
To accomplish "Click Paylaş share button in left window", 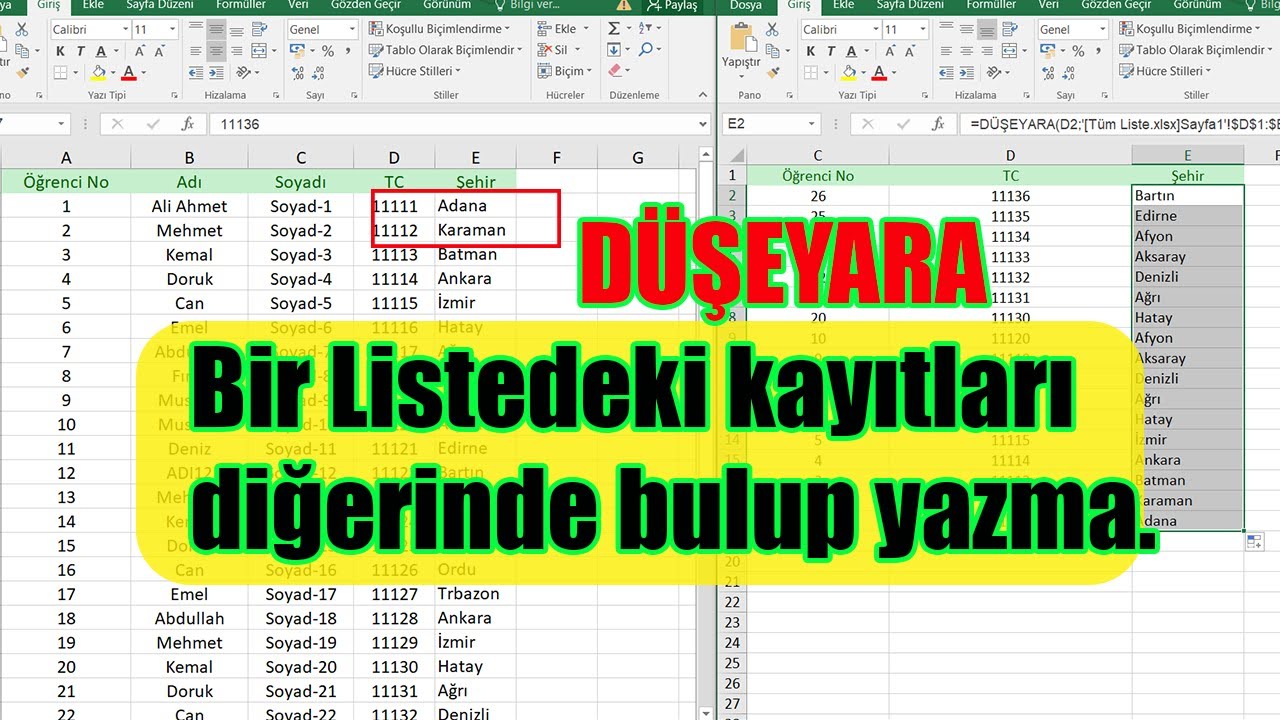I will click(x=671, y=5).
